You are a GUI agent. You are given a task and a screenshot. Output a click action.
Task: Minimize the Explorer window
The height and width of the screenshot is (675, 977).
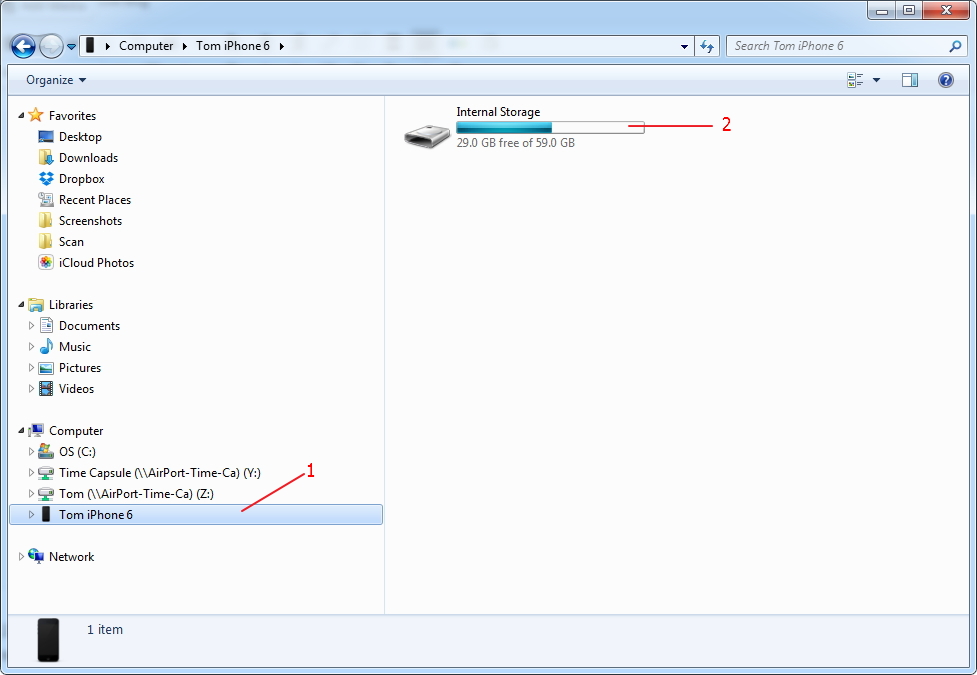click(882, 11)
